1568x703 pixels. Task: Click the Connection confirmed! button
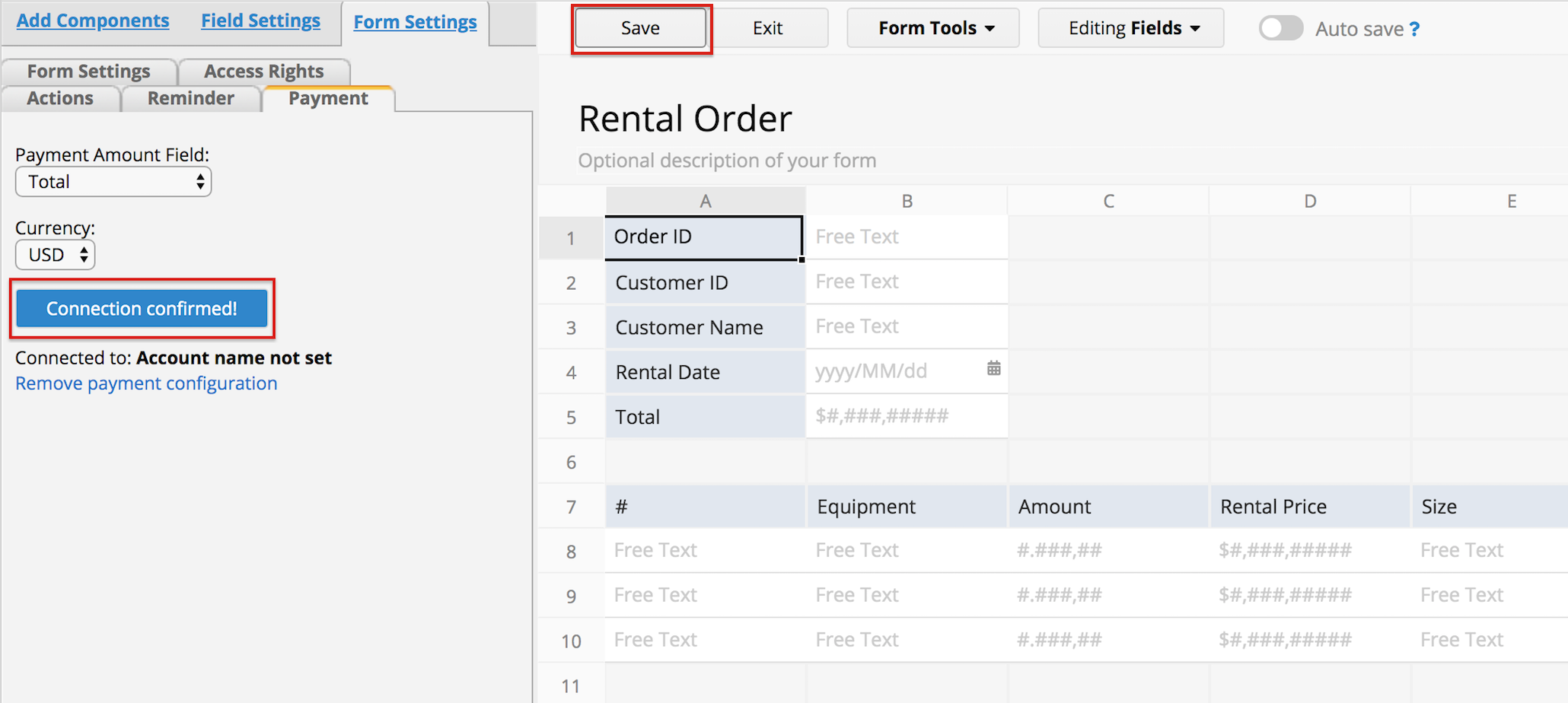(142, 308)
